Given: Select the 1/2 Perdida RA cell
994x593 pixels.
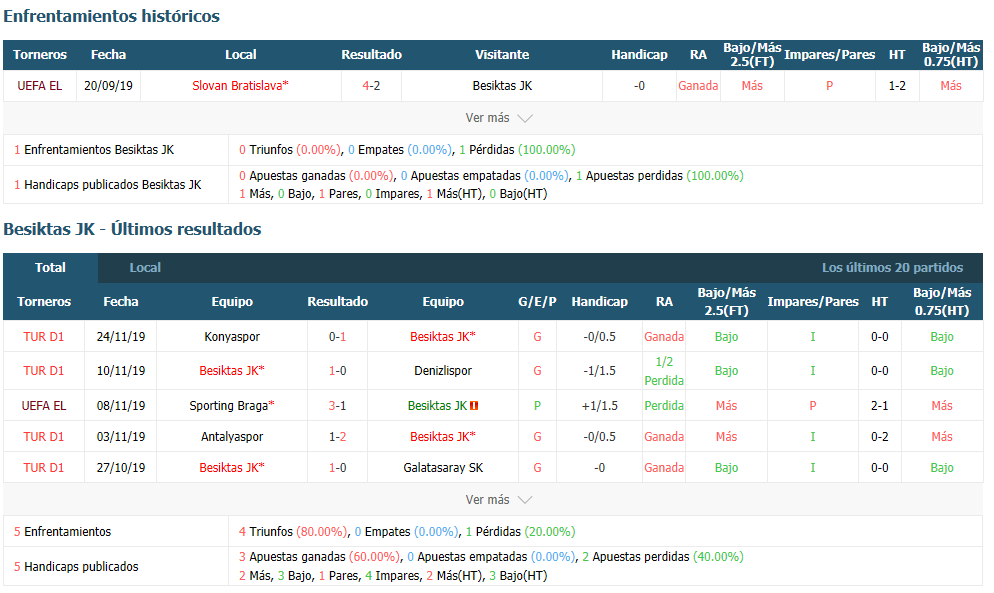Looking at the screenshot, I should [664, 371].
